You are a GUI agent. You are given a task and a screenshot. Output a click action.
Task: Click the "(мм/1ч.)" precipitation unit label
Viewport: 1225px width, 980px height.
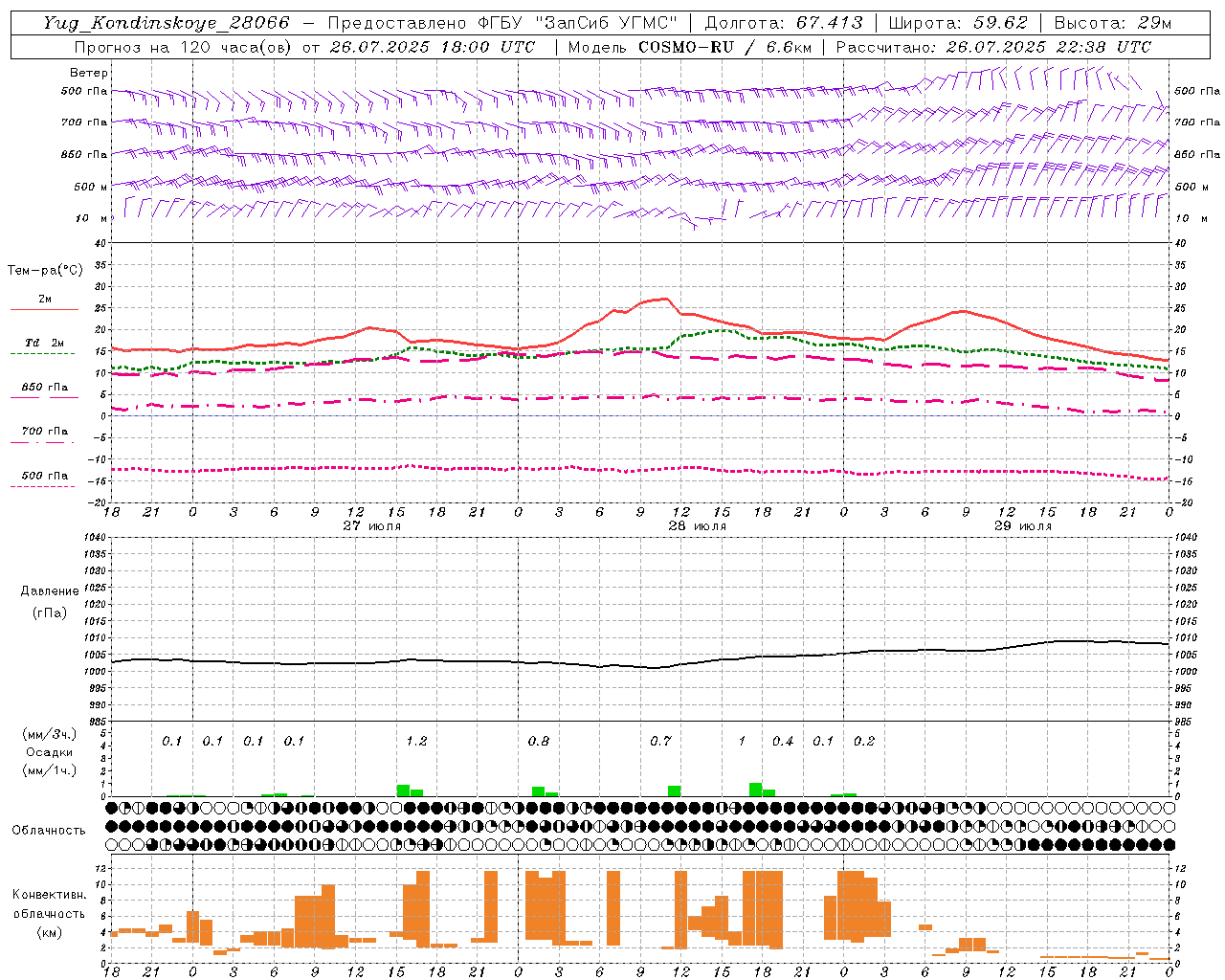[x=50, y=770]
